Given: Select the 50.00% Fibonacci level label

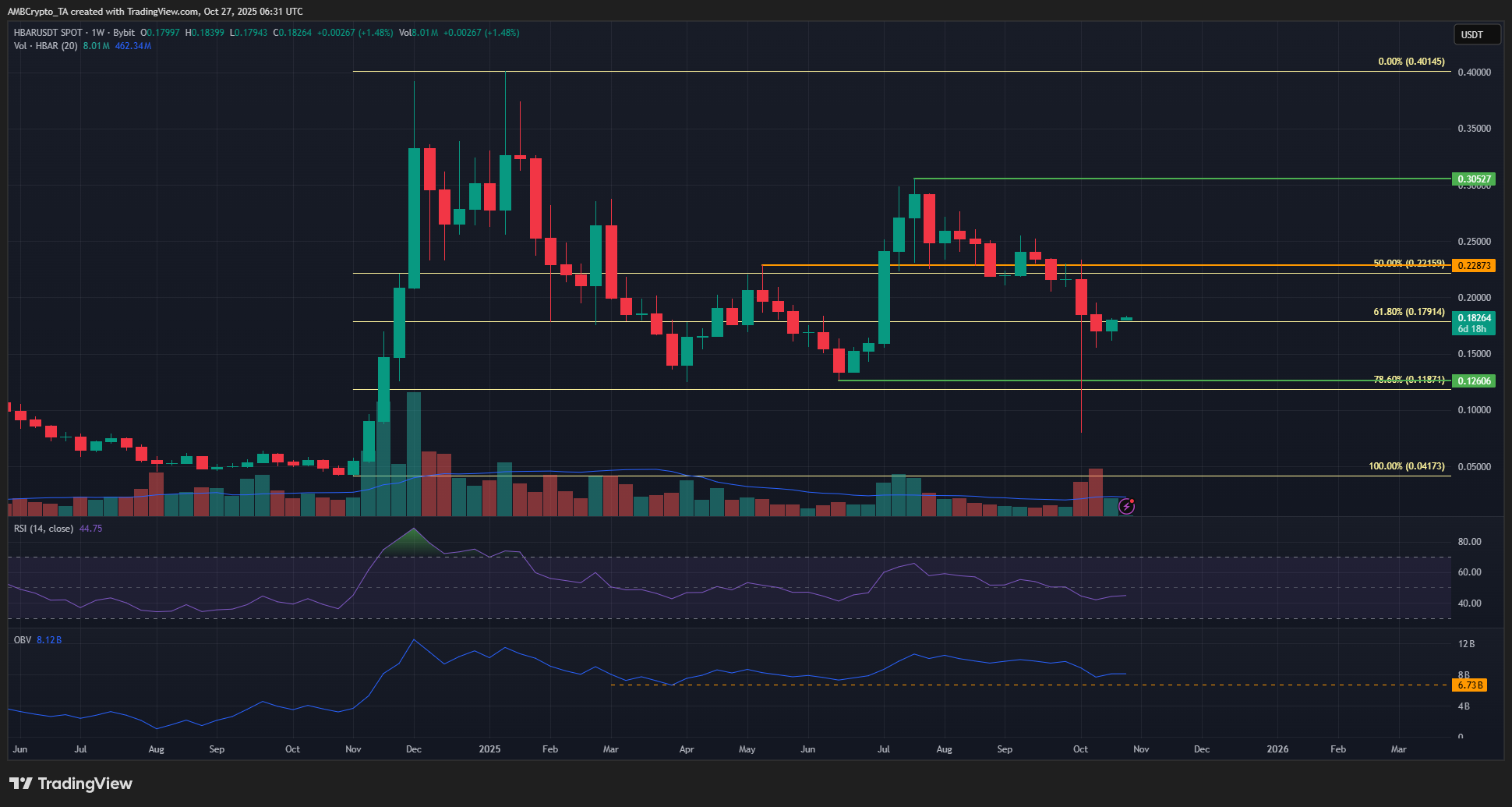Looking at the screenshot, I should 1408,264.
